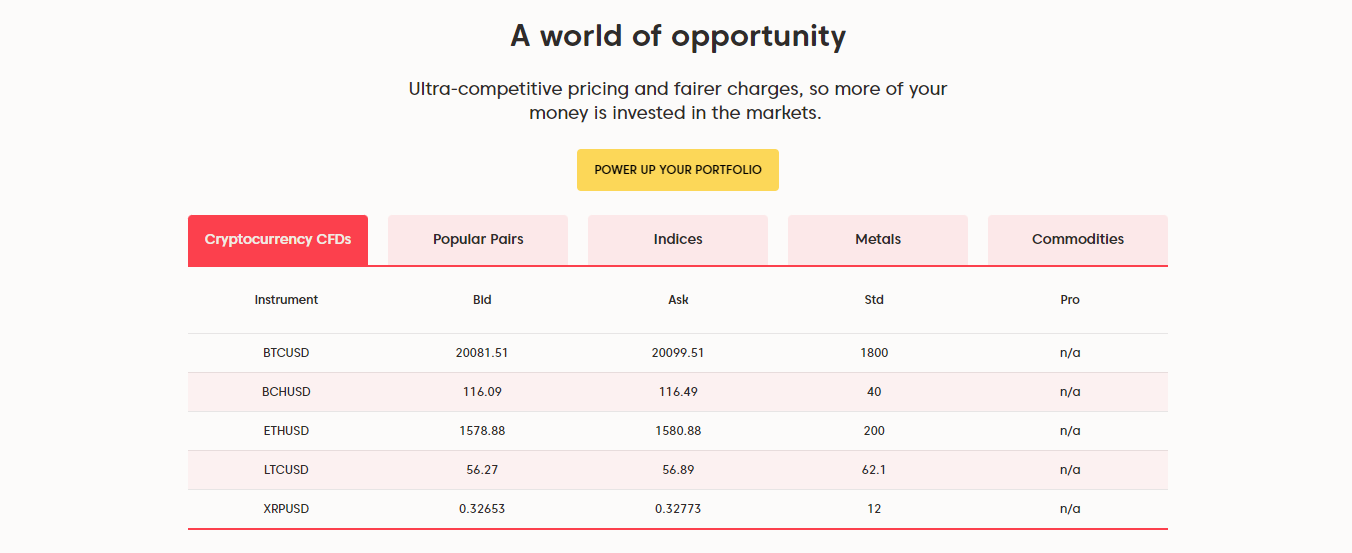Click the LTCUSD Std value 62.1
Image resolution: width=1352 pixels, height=553 pixels.
(874, 470)
